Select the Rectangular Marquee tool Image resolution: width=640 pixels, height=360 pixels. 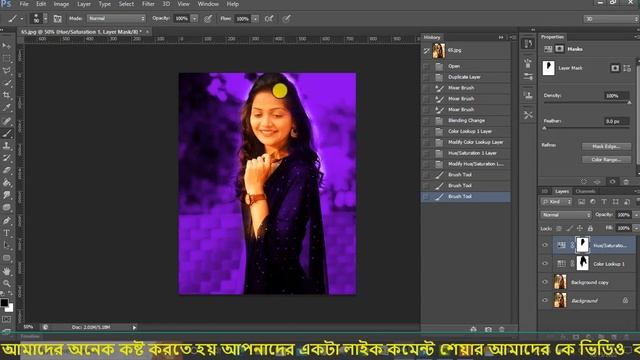click(x=7, y=58)
